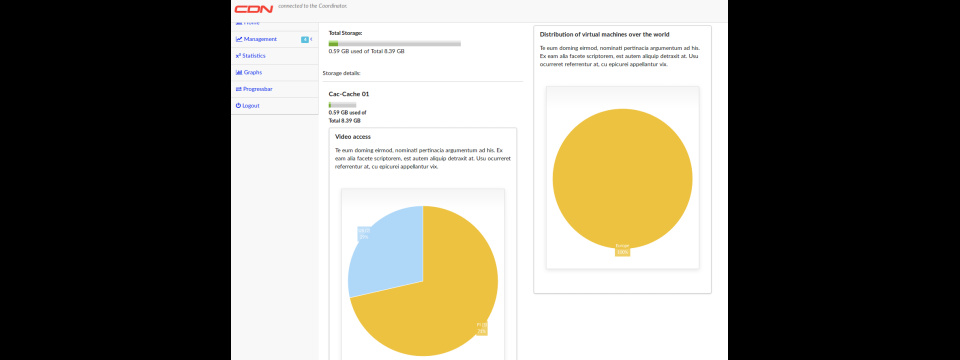Viewport: 960px width, 360px height.
Task: Click the red CDN logo
Action: click(253, 9)
